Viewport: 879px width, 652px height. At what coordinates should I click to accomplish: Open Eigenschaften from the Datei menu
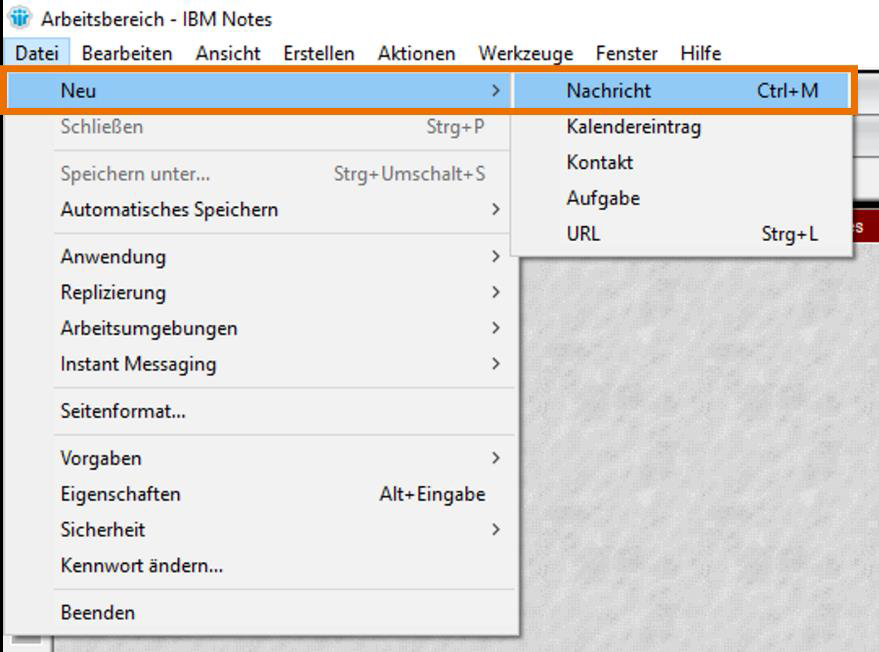[x=120, y=494]
